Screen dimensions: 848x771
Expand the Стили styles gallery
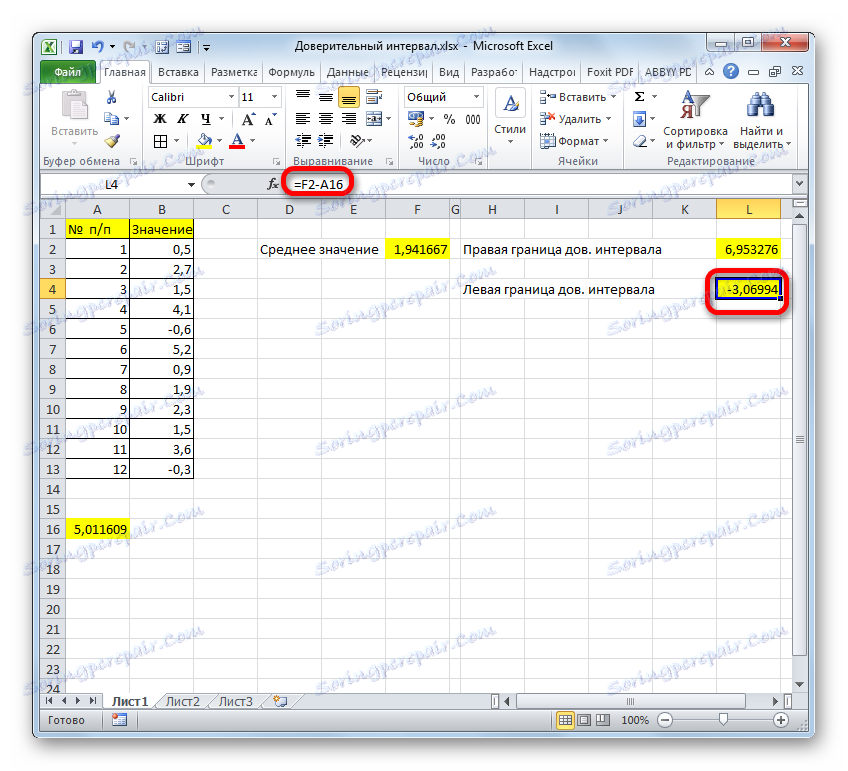point(510,119)
